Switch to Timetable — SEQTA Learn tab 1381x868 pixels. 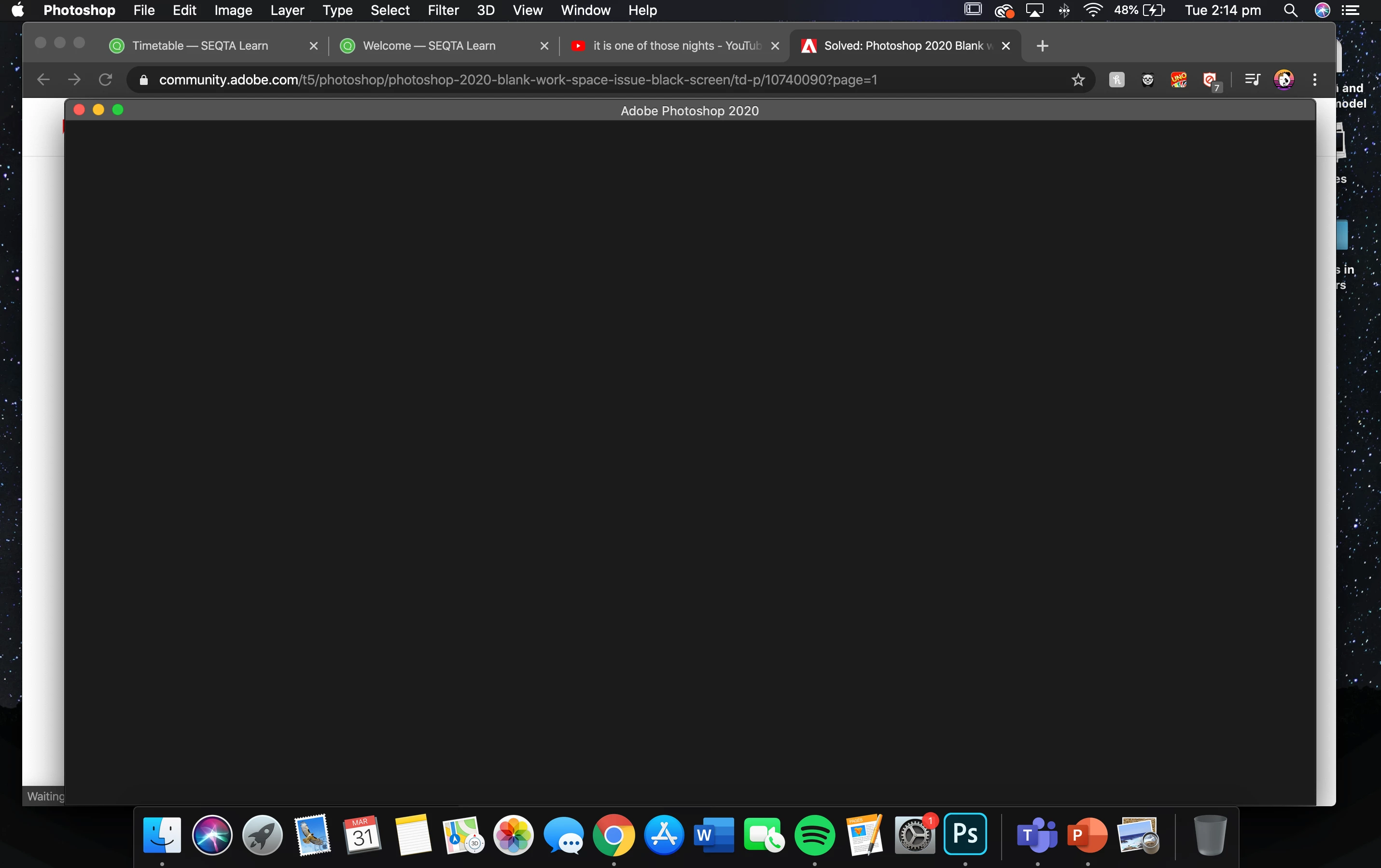[200, 46]
